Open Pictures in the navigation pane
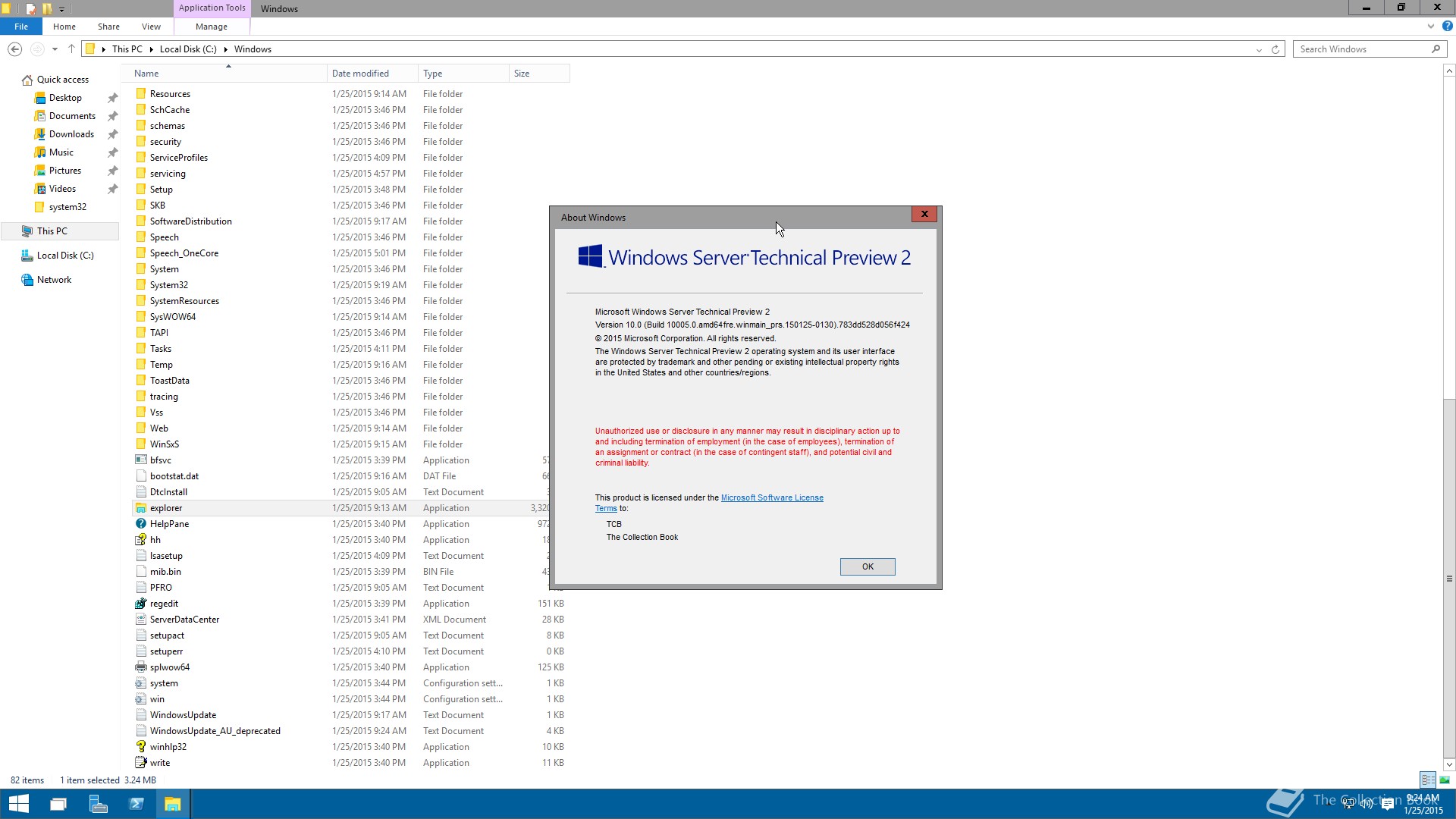This screenshot has width=1456, height=819. coord(65,171)
